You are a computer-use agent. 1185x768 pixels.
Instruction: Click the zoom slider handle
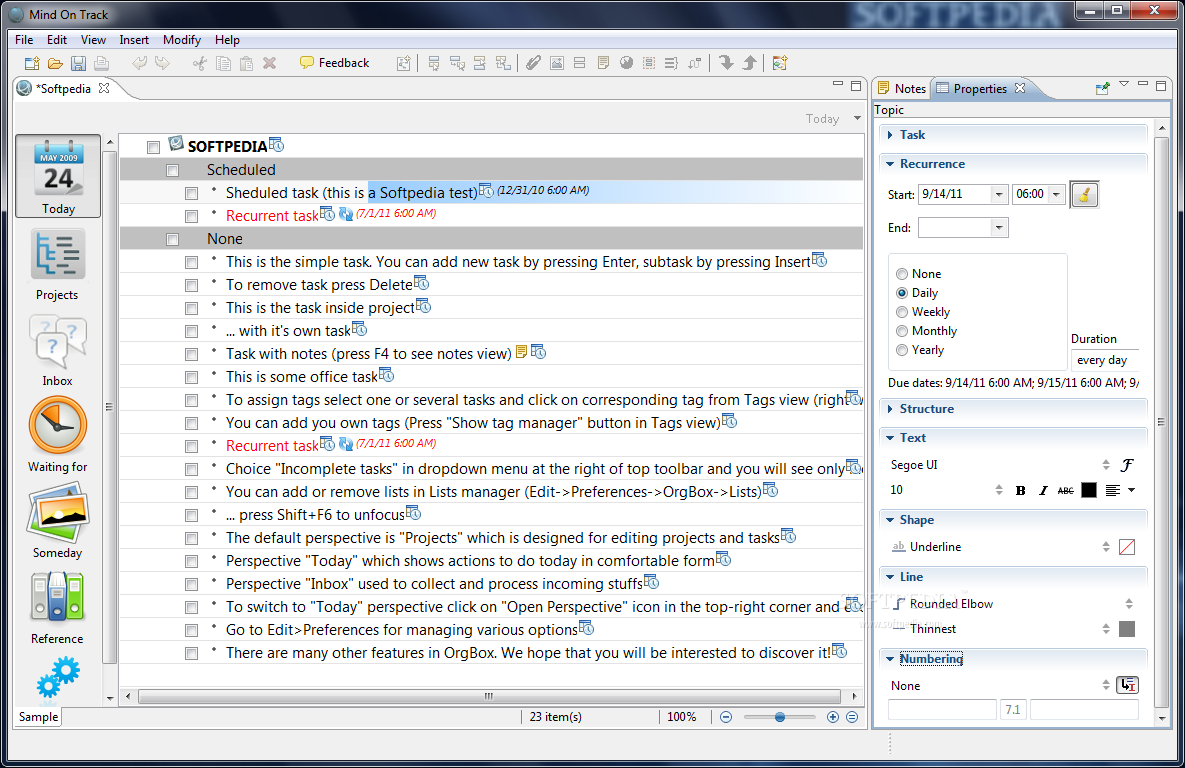pyautogui.click(x=779, y=717)
